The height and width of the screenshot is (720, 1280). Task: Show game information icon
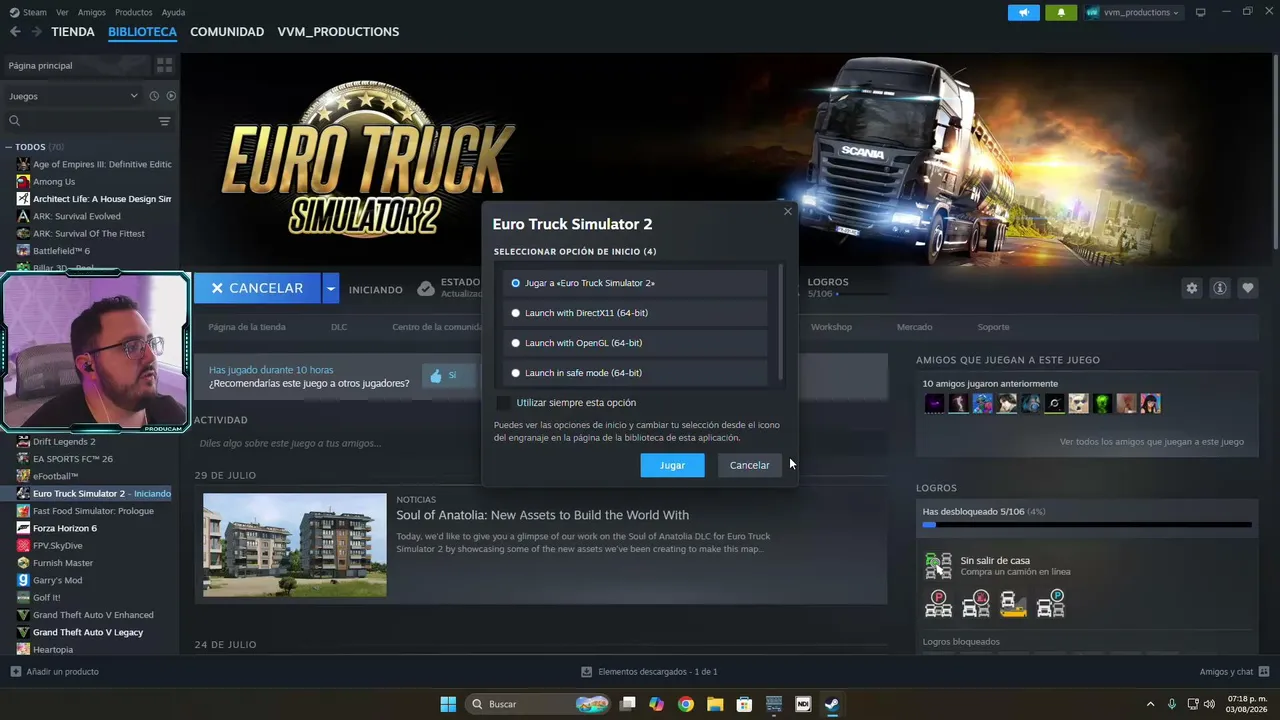(x=1219, y=288)
